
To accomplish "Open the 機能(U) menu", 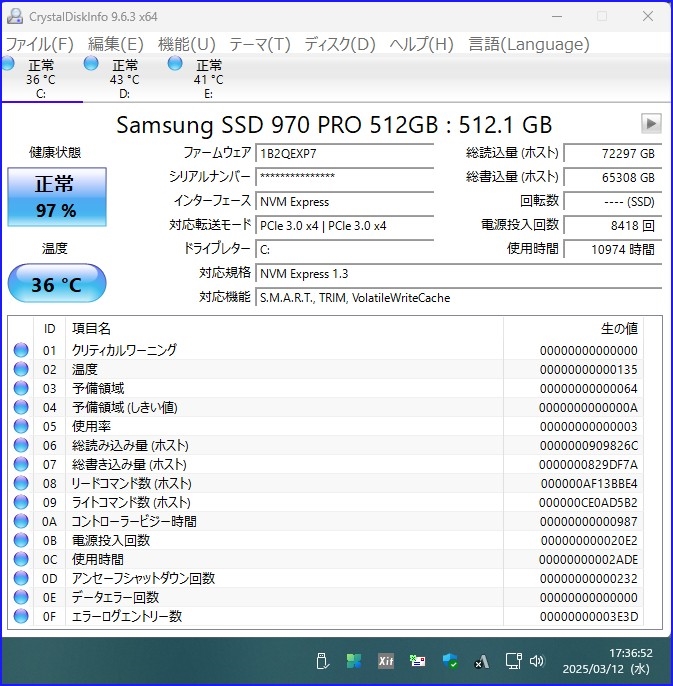I will pyautogui.click(x=187, y=44).
